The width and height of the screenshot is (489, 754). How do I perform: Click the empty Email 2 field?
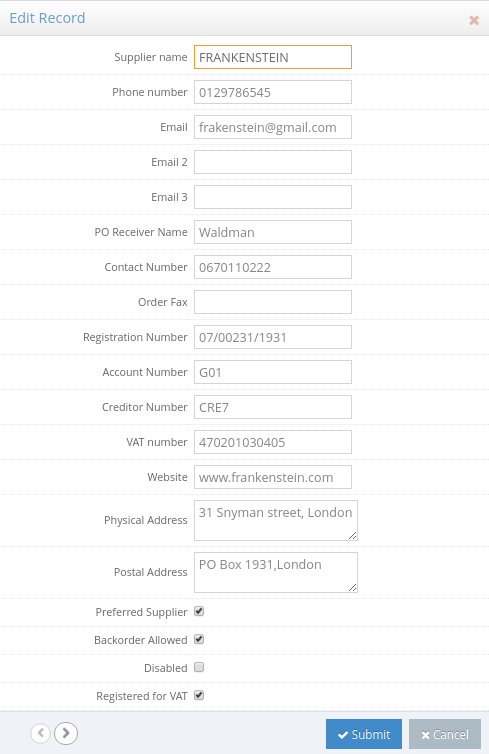click(x=273, y=162)
